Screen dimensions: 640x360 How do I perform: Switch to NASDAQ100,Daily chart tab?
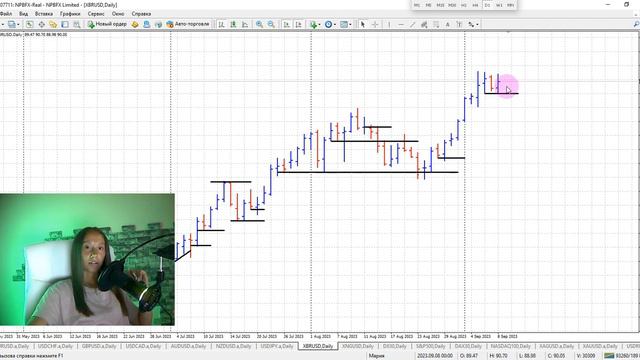(511, 346)
